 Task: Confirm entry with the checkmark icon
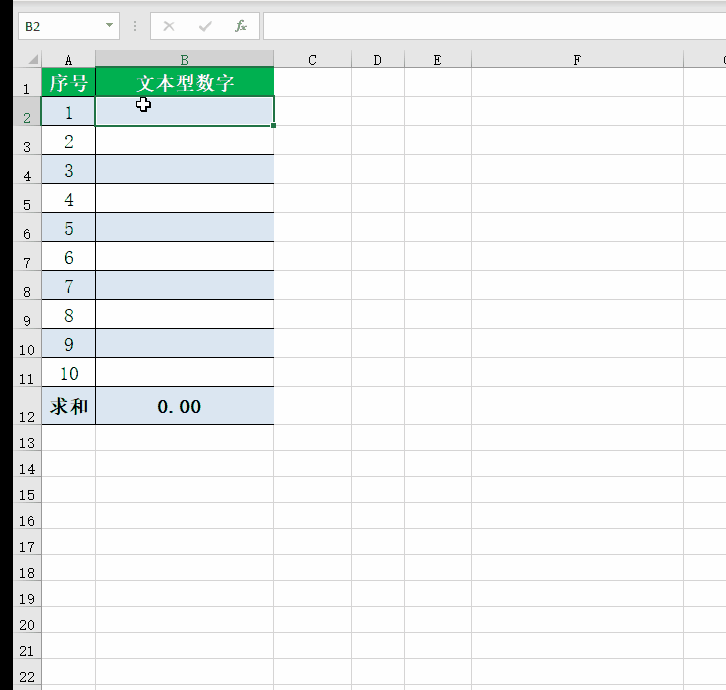click(x=205, y=26)
